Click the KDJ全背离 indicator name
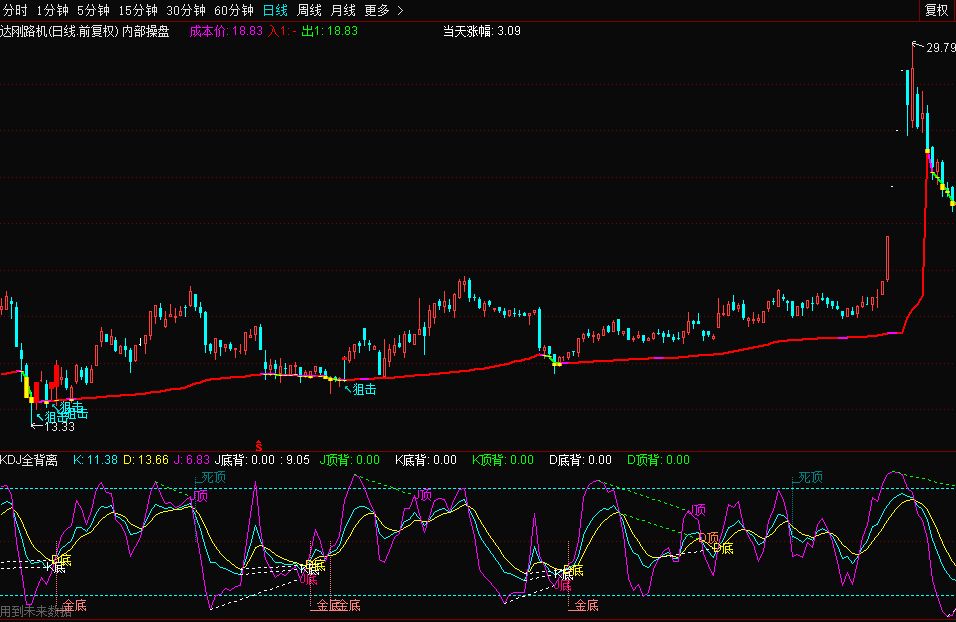Image resolution: width=956 pixels, height=622 pixels. (x=29, y=460)
